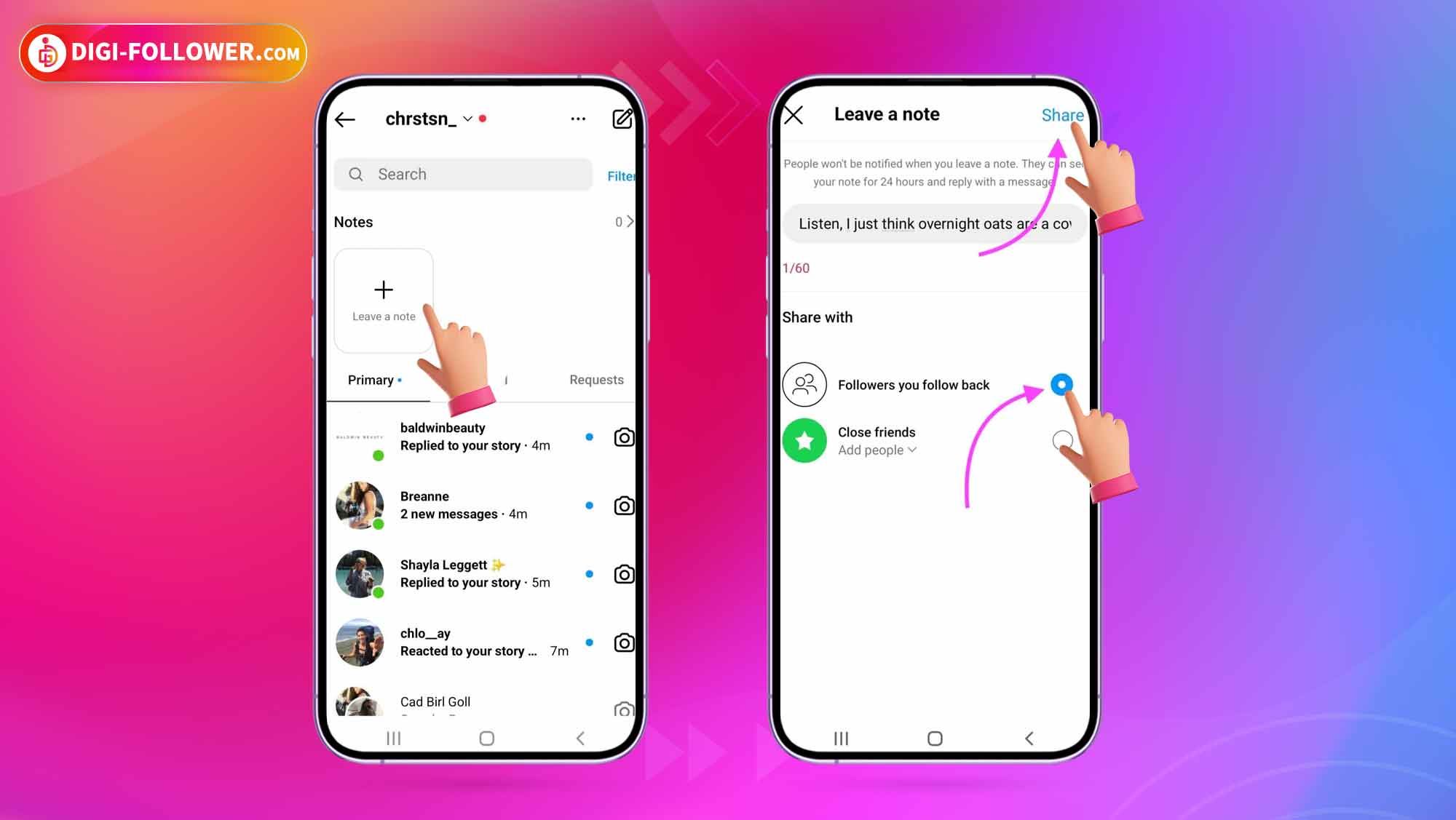Tap the back arrow icon on DMs screen
Image resolution: width=1456 pixels, height=820 pixels.
coord(346,119)
